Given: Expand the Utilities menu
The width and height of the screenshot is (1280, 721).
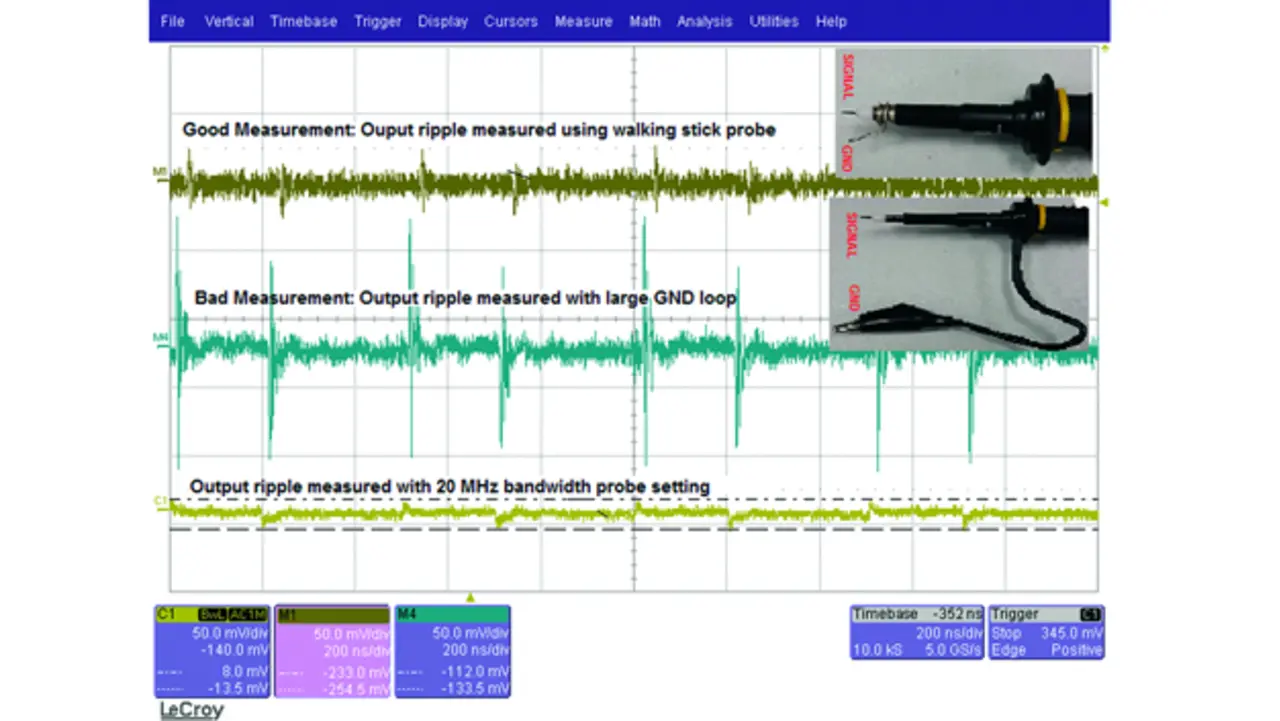Looking at the screenshot, I should (x=774, y=21).
